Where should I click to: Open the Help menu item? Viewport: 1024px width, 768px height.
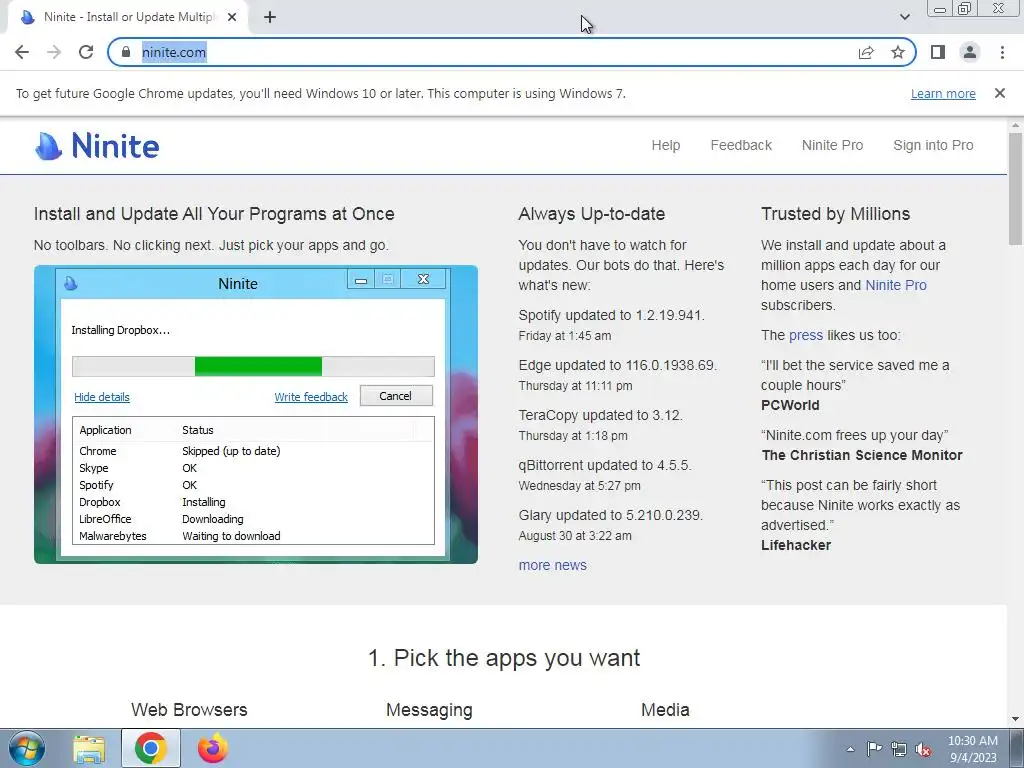click(x=665, y=145)
